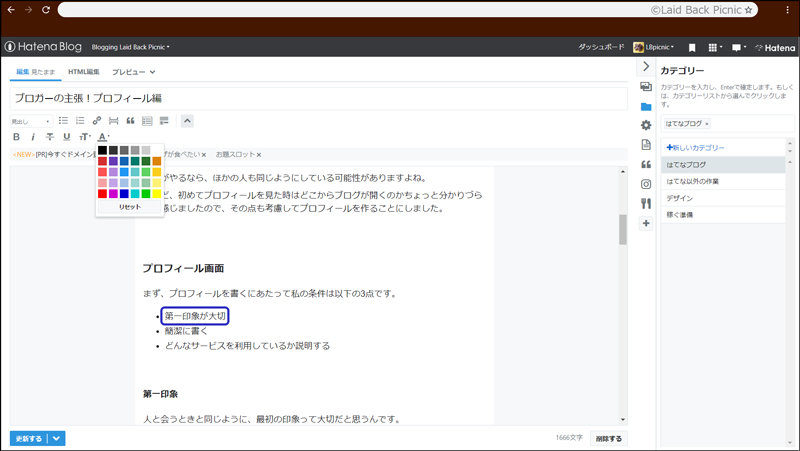
Task: Click the 更新する update button
Action: click(x=29, y=438)
